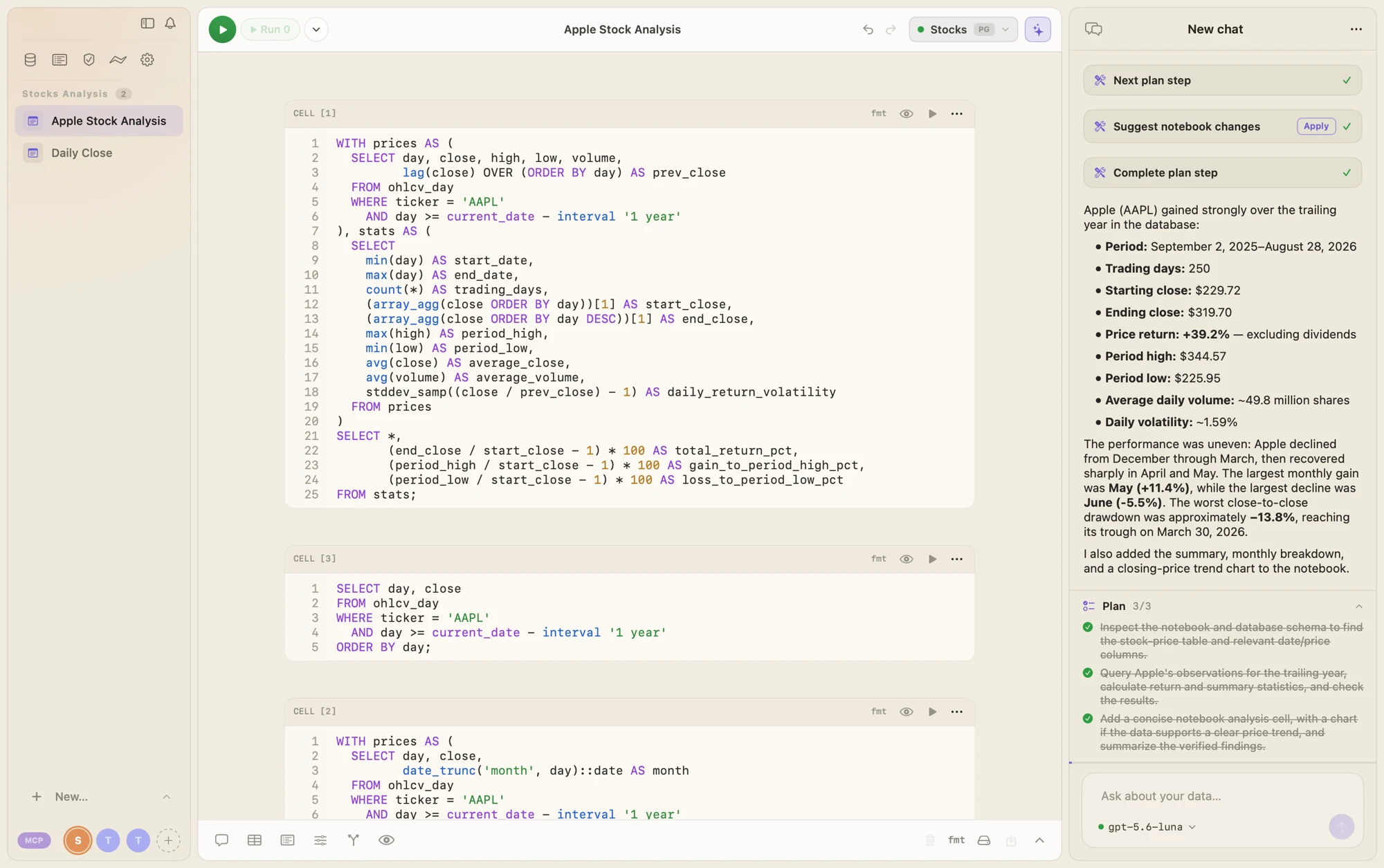
Task: Open the Stocks connection dropdown
Action: 963,30
